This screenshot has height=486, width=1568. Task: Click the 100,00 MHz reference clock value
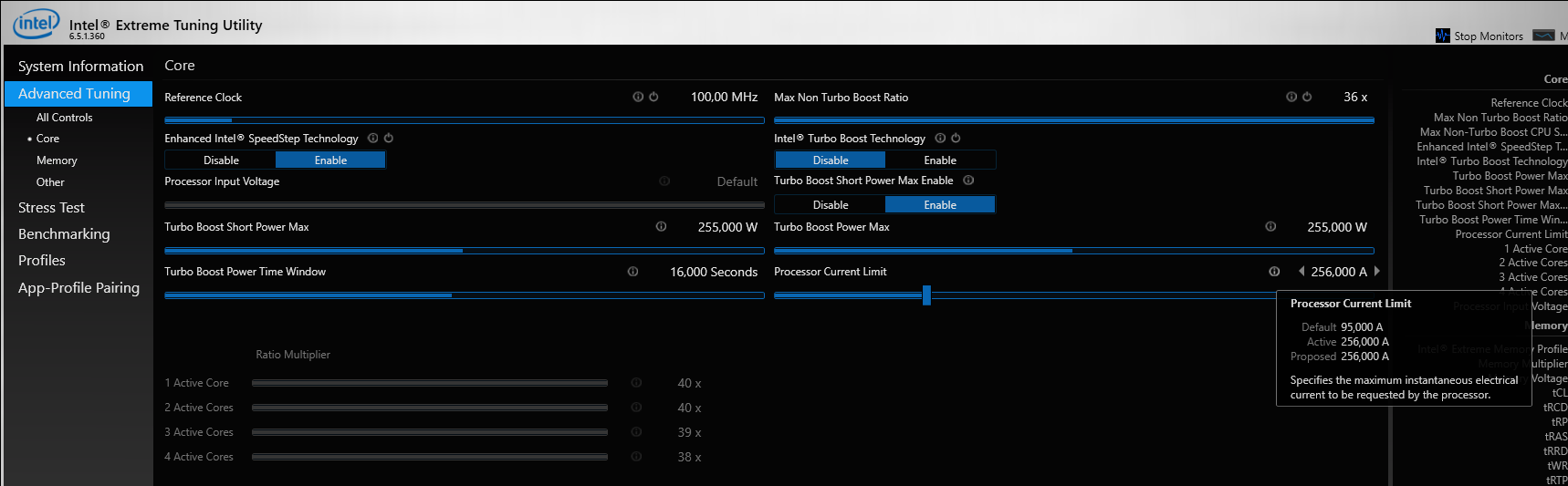coord(724,97)
